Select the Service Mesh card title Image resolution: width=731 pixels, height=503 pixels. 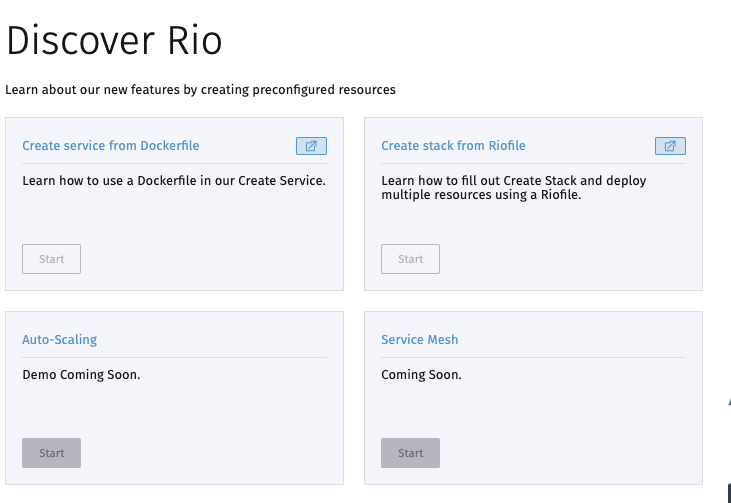(420, 339)
